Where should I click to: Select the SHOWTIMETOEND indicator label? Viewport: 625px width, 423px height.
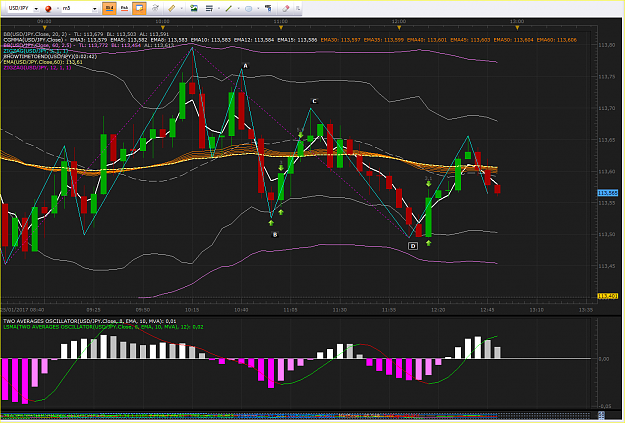tap(50, 57)
